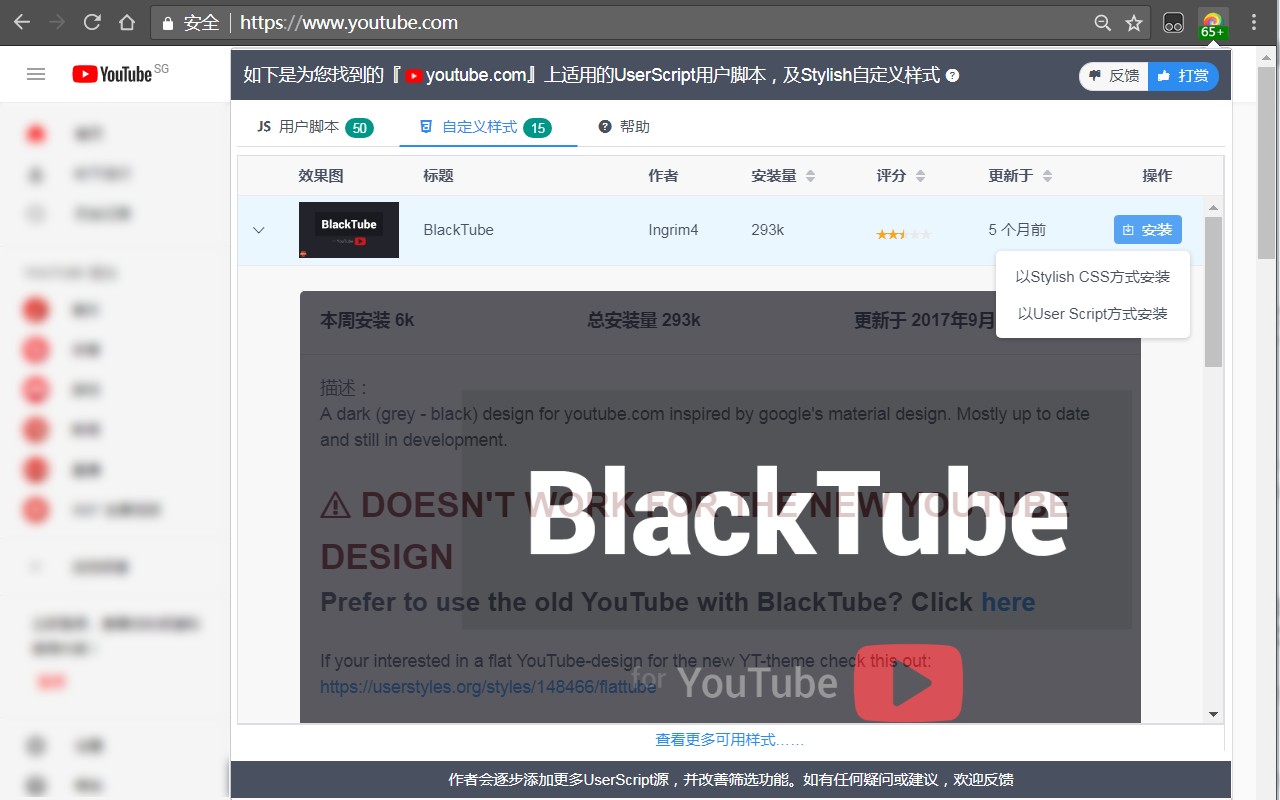Click the 打赏 donate button
This screenshot has height=800, width=1280.
click(1183, 76)
